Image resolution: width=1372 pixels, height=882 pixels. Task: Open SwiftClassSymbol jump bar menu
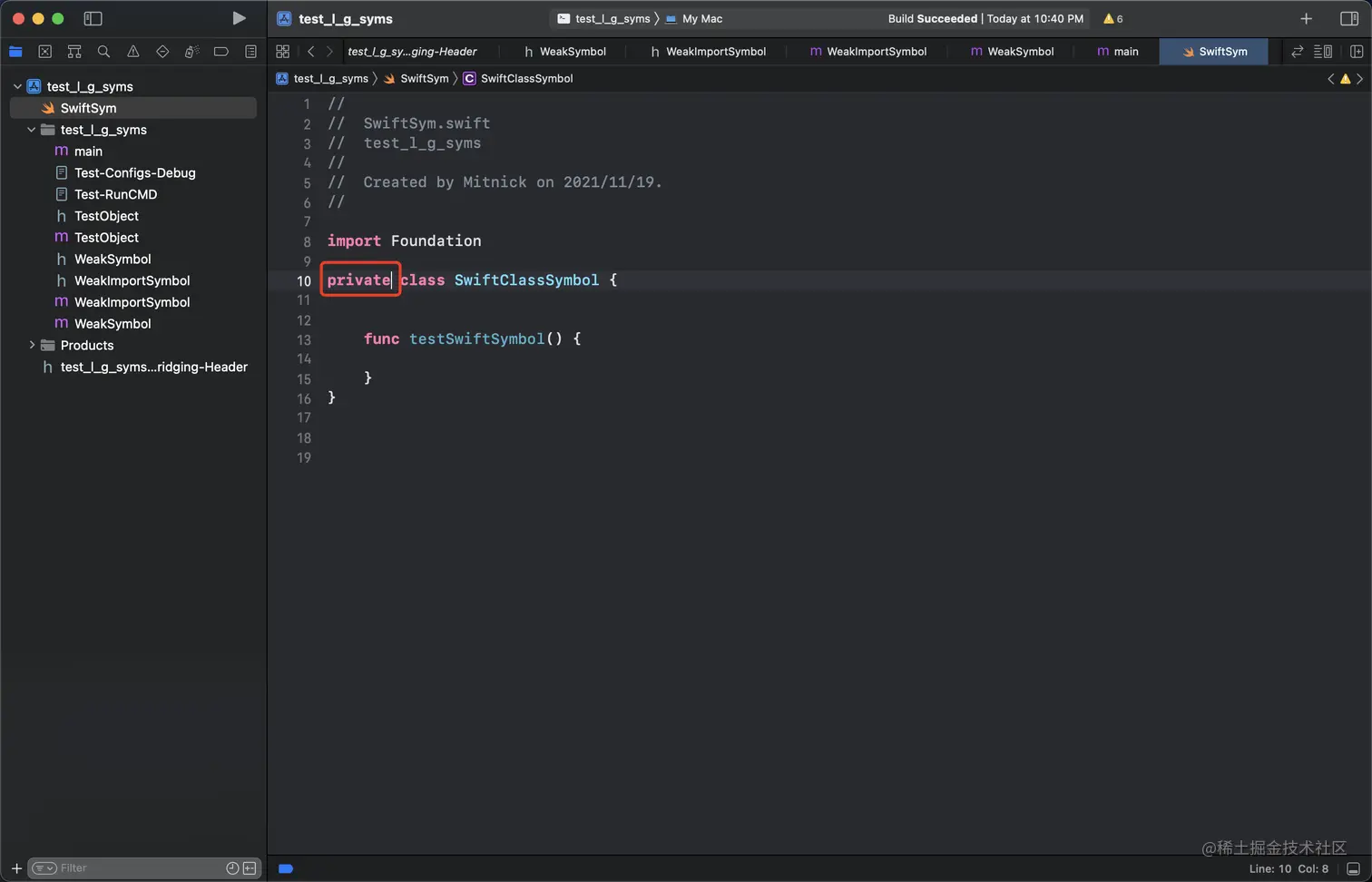(x=518, y=79)
